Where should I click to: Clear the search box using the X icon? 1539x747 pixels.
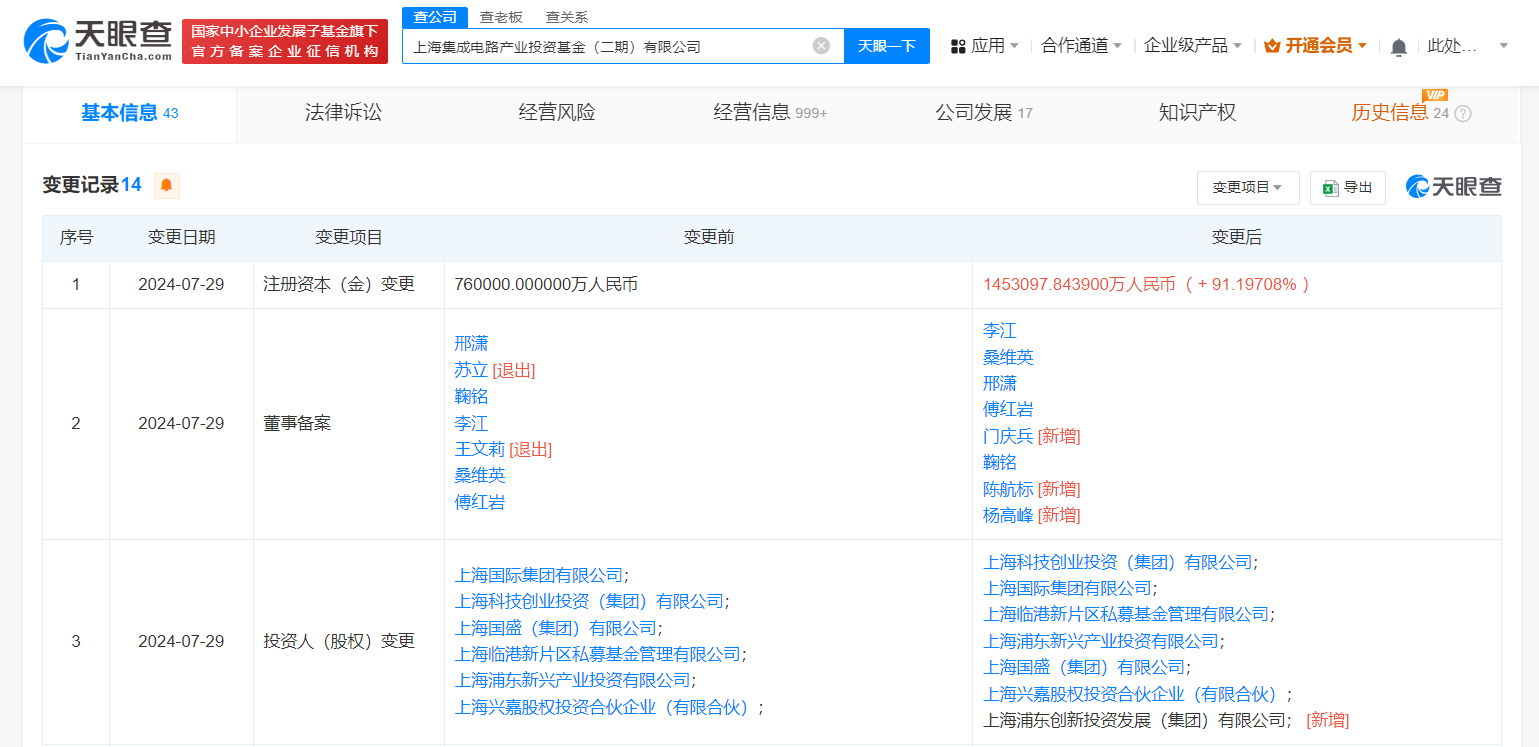(x=821, y=45)
